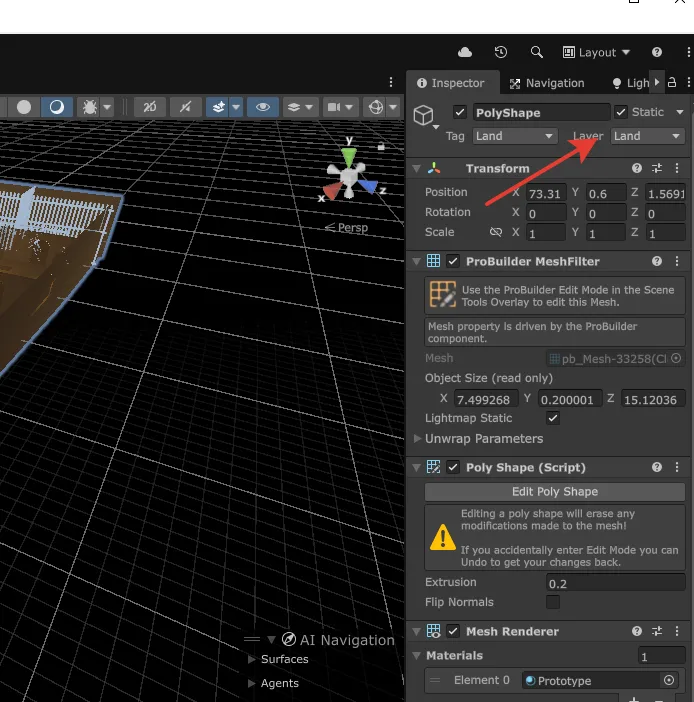
Task: Click the Edit Poly Shape button
Action: 555,492
